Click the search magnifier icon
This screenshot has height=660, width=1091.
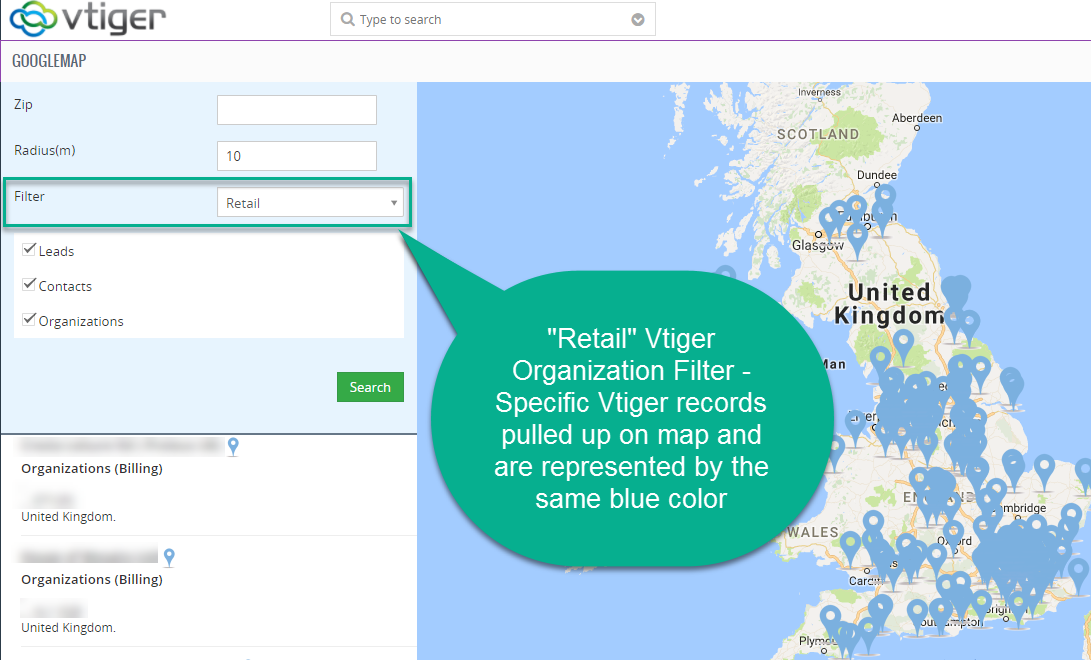point(347,20)
